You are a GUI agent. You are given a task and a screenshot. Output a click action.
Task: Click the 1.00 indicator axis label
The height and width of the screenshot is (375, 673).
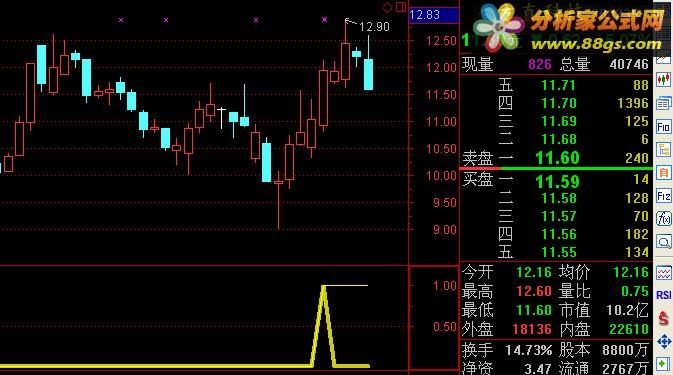pyautogui.click(x=445, y=286)
